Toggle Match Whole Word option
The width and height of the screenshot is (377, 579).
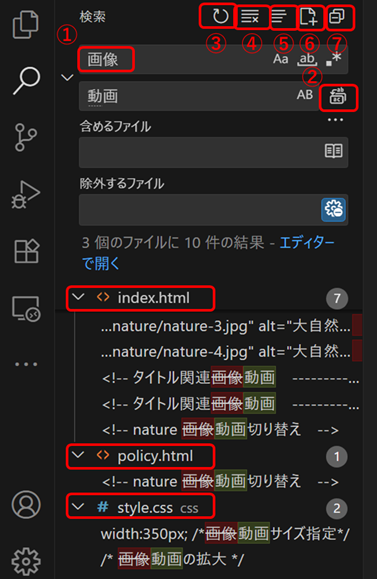(x=307, y=59)
